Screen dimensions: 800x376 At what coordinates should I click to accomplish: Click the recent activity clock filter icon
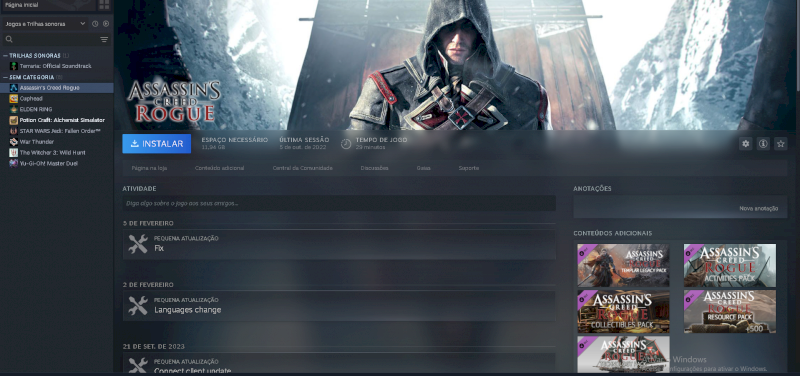click(95, 24)
